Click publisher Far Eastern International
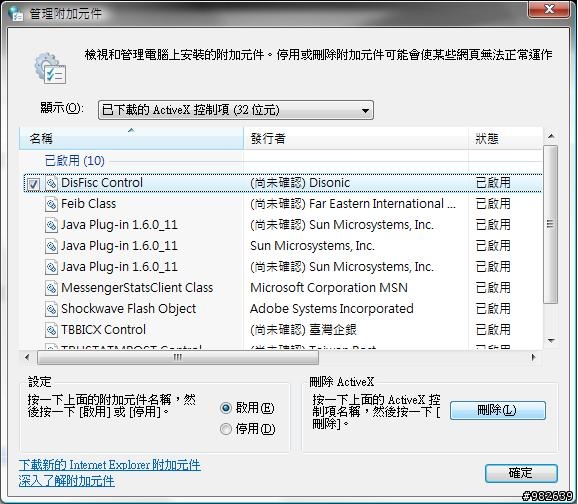Image resolution: width=578 pixels, height=504 pixels. click(353, 204)
